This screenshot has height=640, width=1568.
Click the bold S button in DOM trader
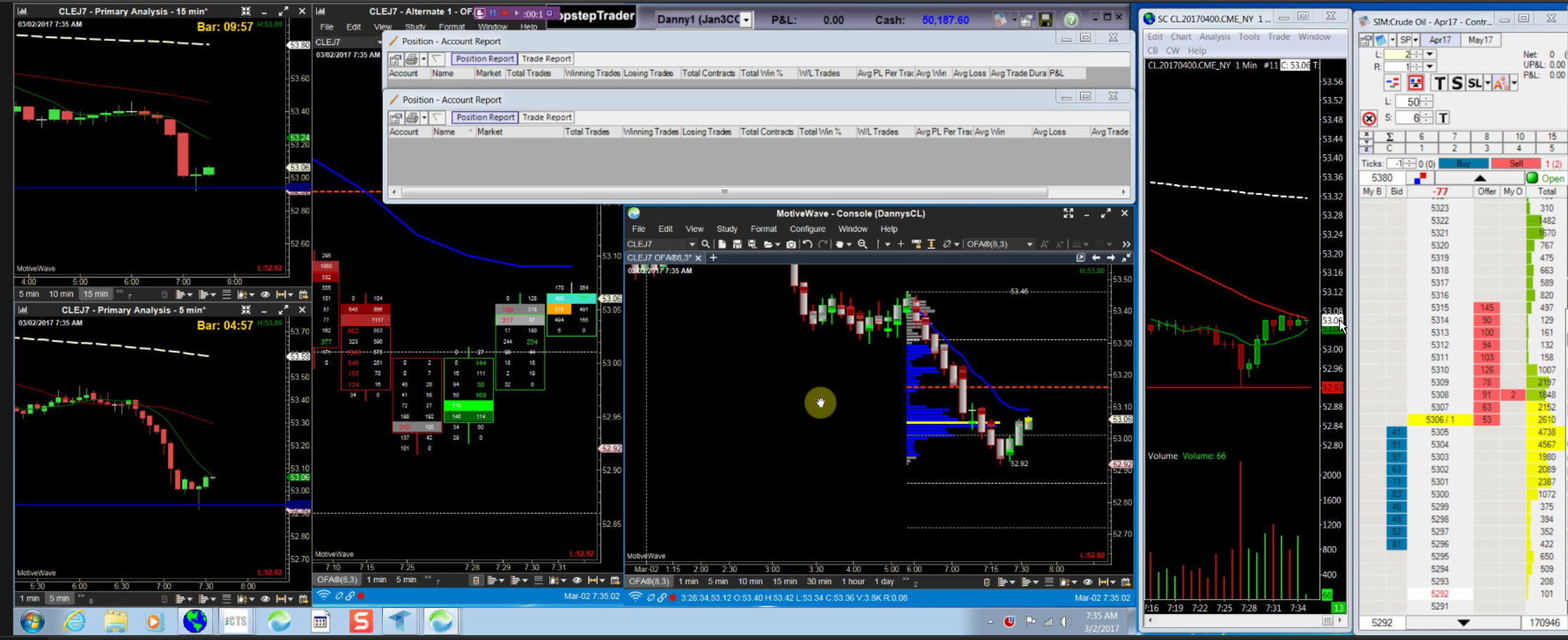point(1457,83)
